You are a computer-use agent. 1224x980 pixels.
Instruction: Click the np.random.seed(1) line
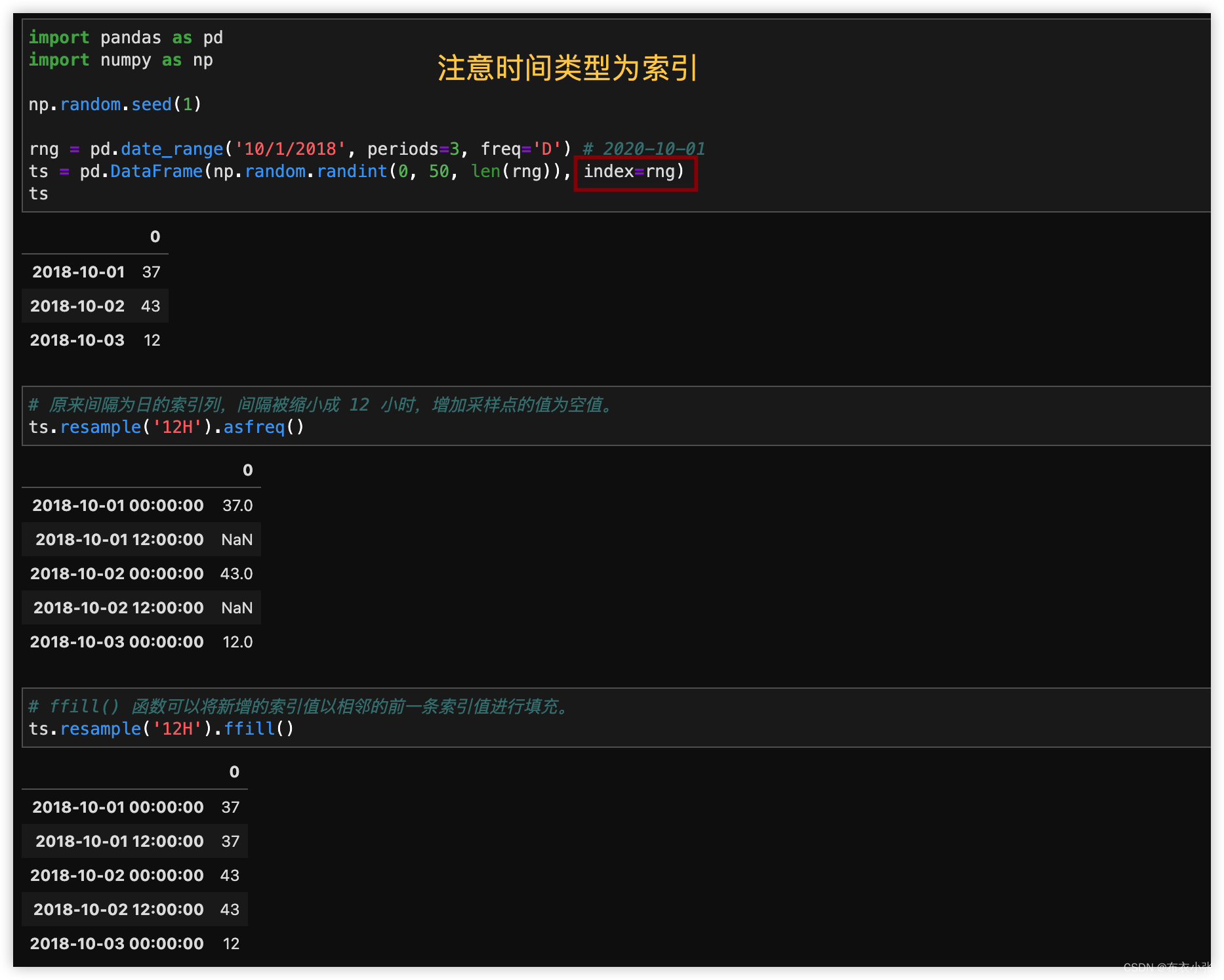(115, 104)
